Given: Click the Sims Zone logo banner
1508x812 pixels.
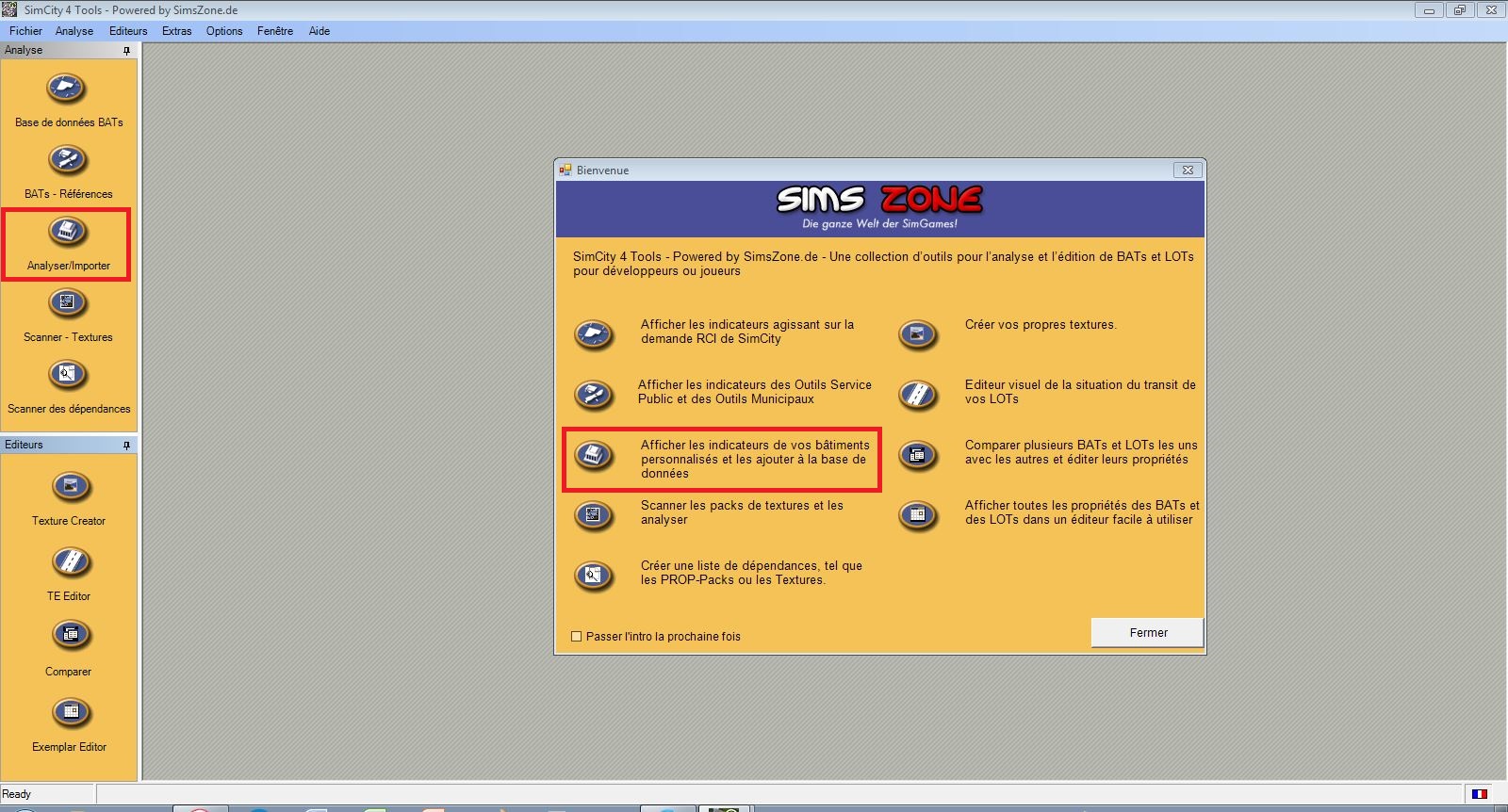Looking at the screenshot, I should tap(880, 209).
